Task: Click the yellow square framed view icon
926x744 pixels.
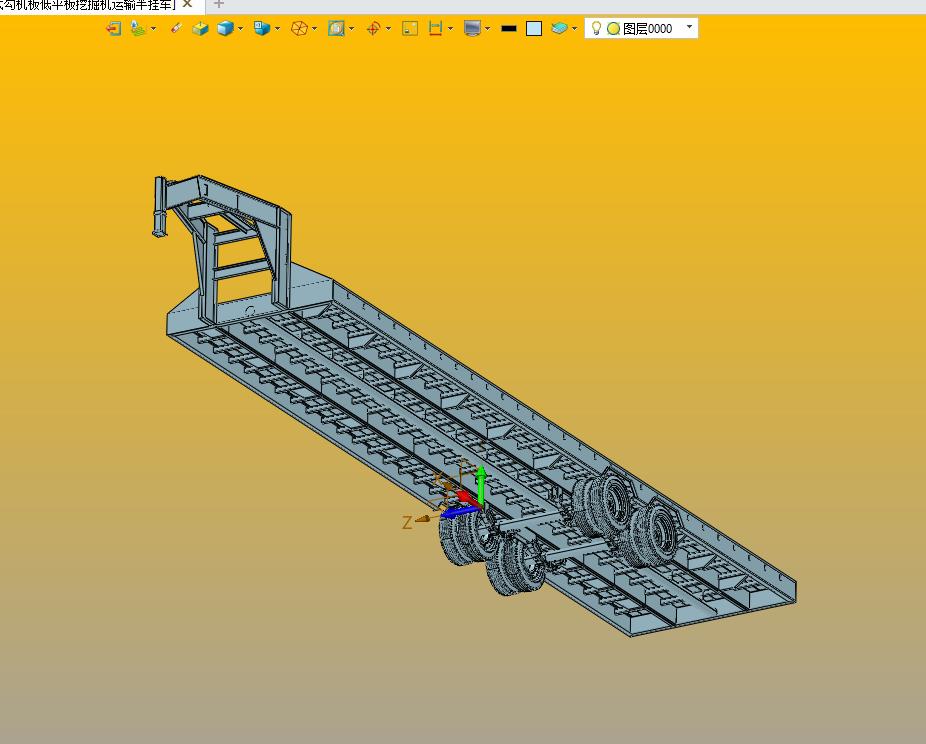Action: [410, 28]
